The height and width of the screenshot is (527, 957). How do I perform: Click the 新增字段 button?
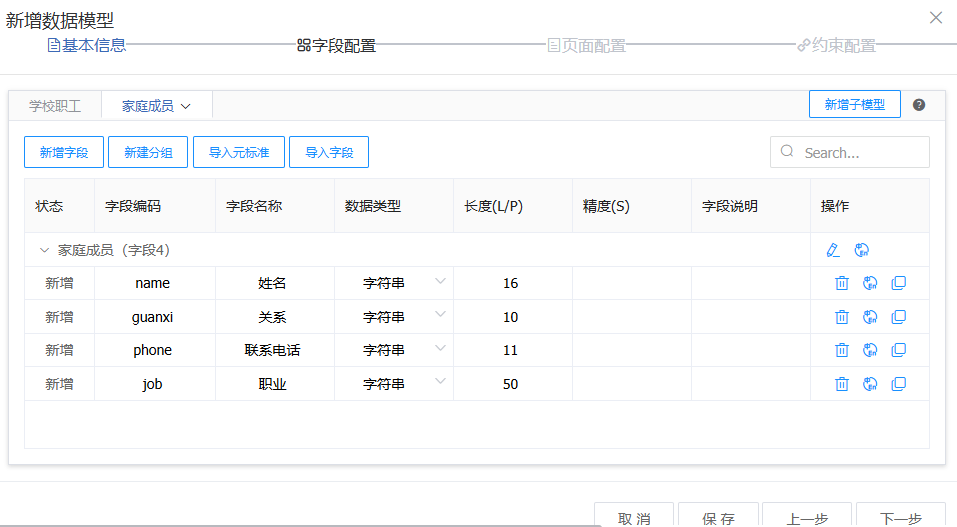[64, 153]
